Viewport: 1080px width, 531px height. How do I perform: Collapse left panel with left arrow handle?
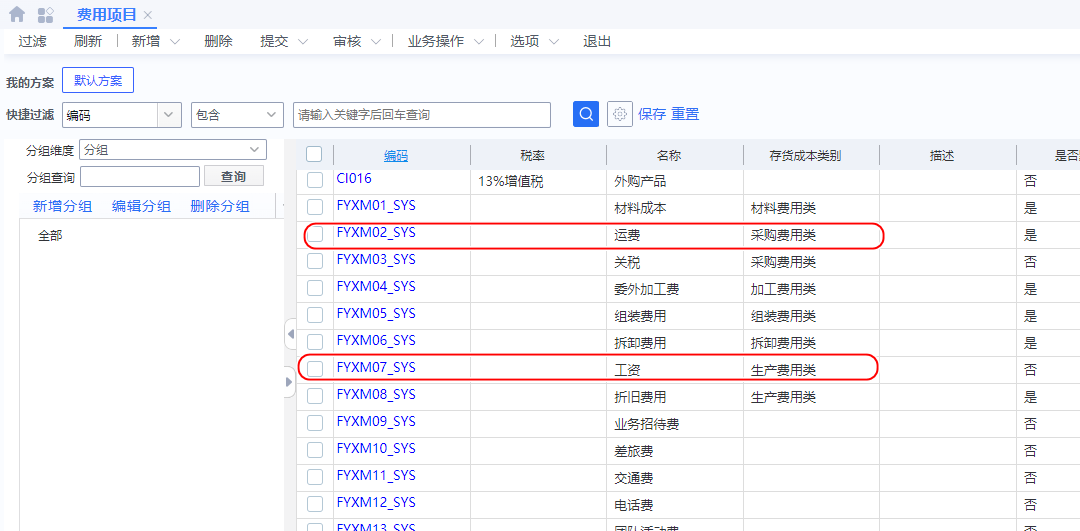(x=290, y=334)
